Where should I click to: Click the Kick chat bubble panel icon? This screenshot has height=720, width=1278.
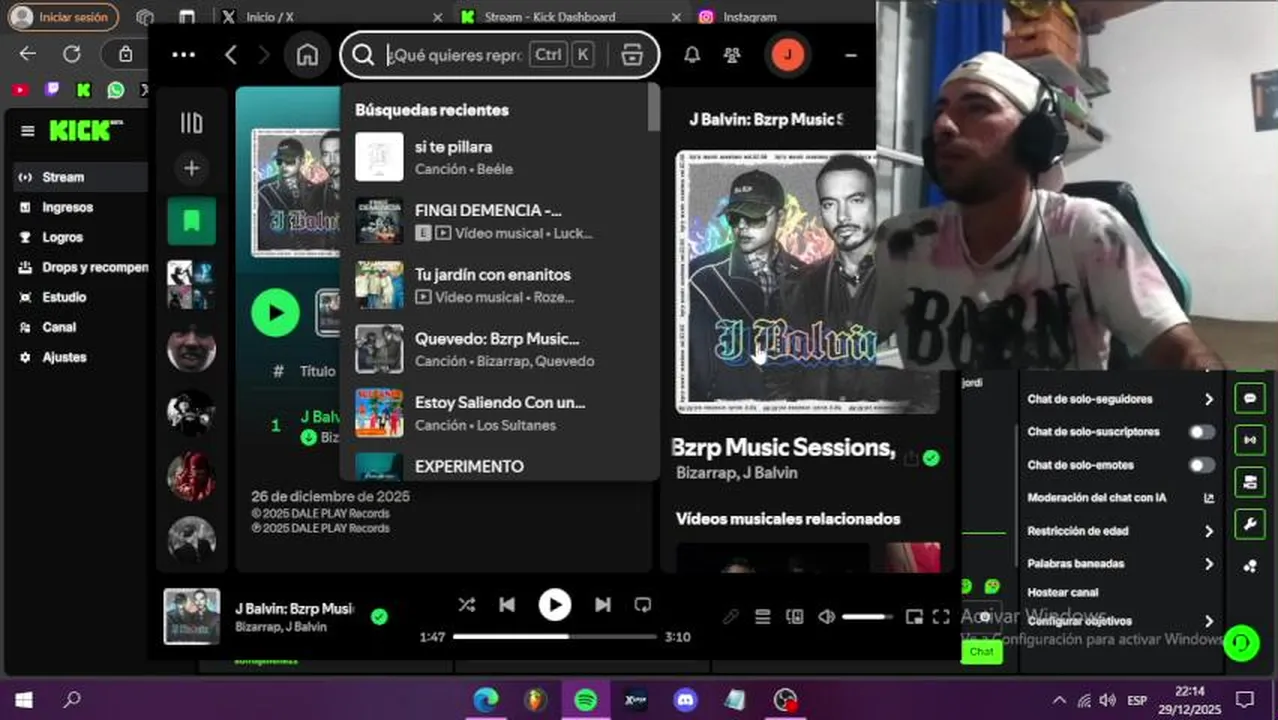click(1249, 398)
